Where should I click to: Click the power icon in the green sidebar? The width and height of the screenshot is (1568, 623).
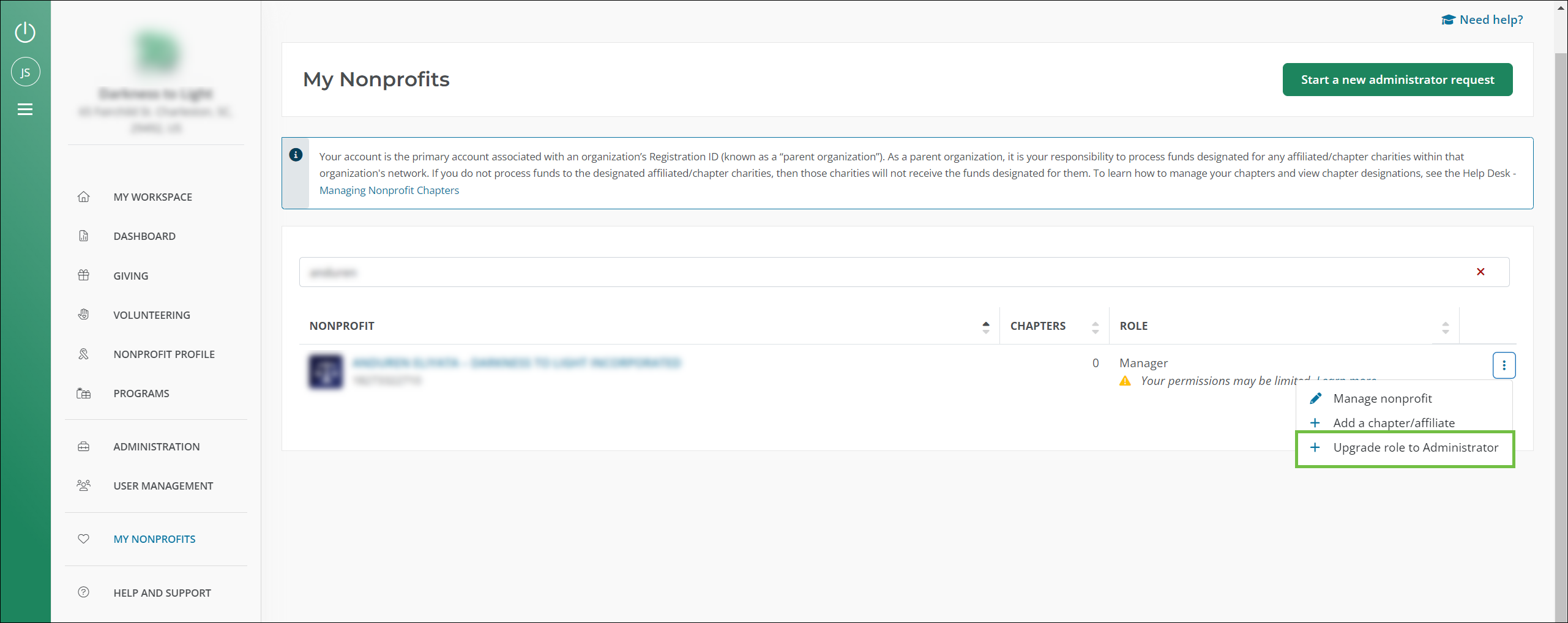pyautogui.click(x=25, y=32)
